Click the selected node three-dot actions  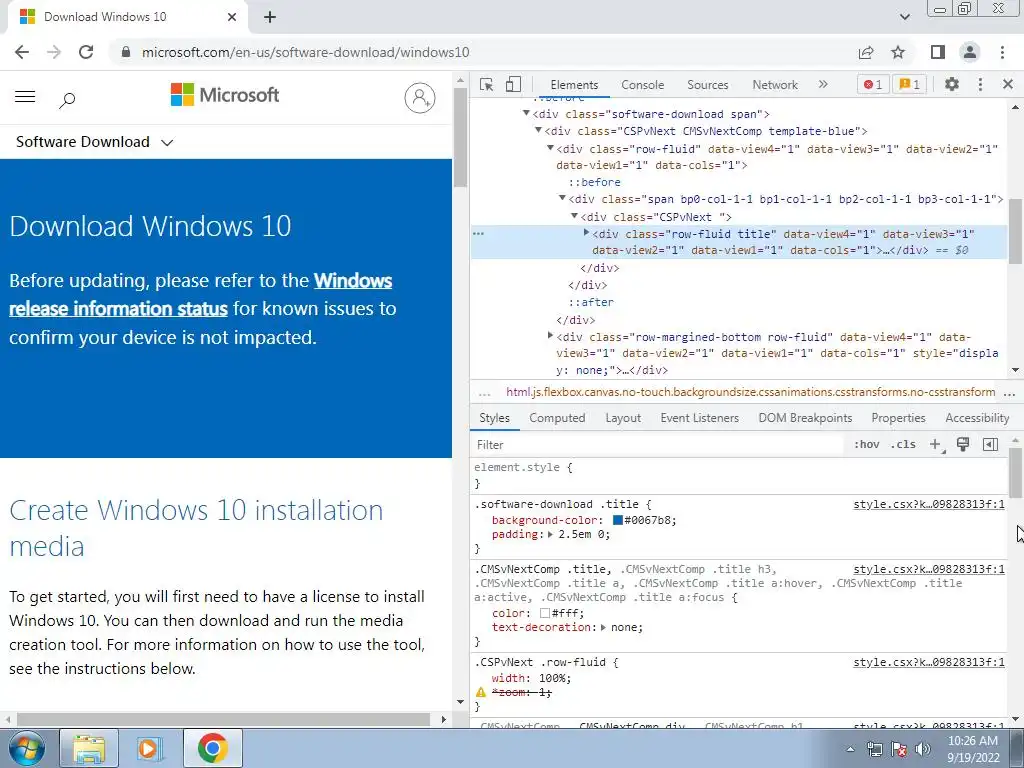pos(479,233)
